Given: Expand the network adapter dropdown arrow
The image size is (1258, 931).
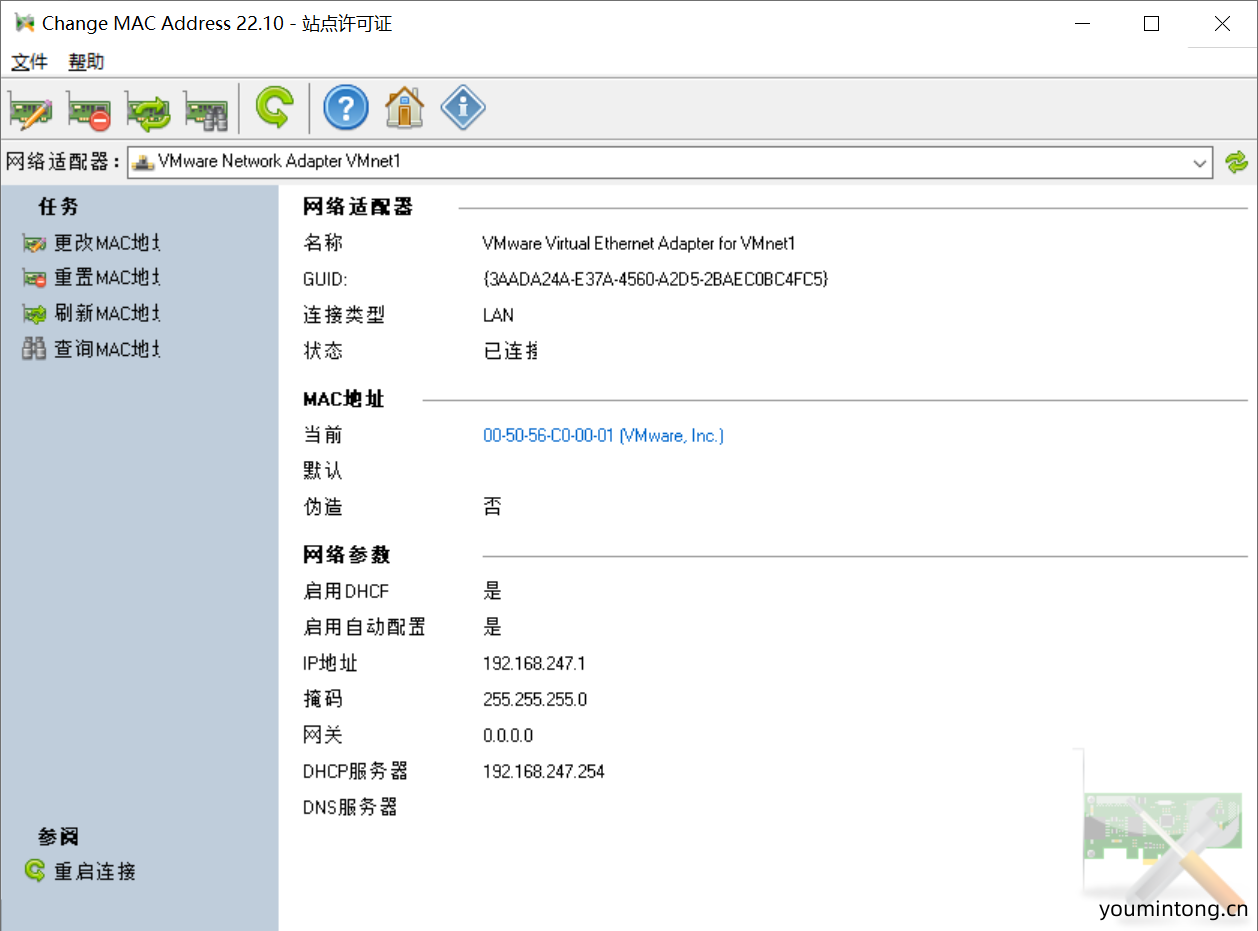Looking at the screenshot, I should point(1200,162).
